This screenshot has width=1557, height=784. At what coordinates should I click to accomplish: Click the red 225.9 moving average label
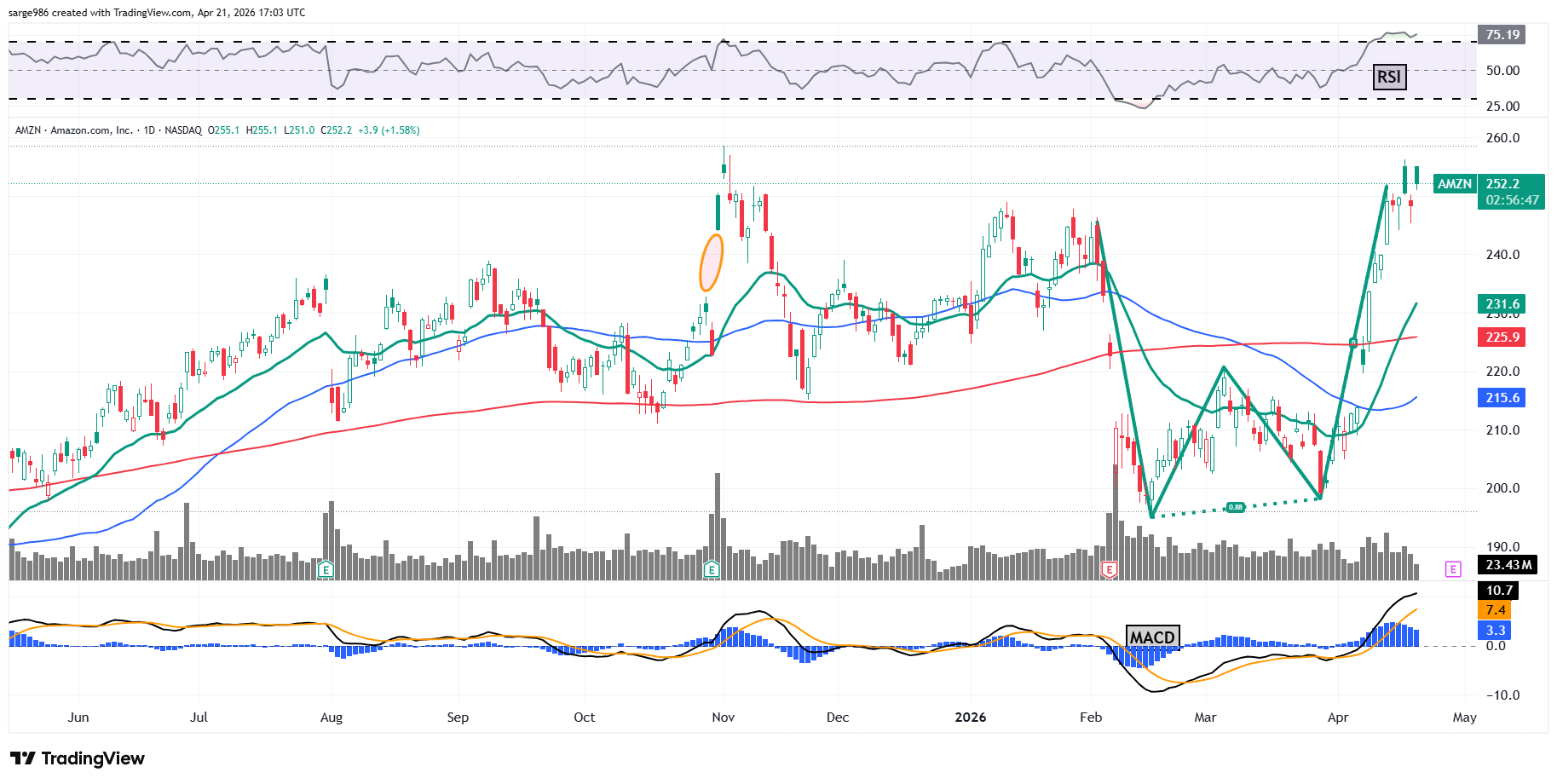coord(1502,337)
